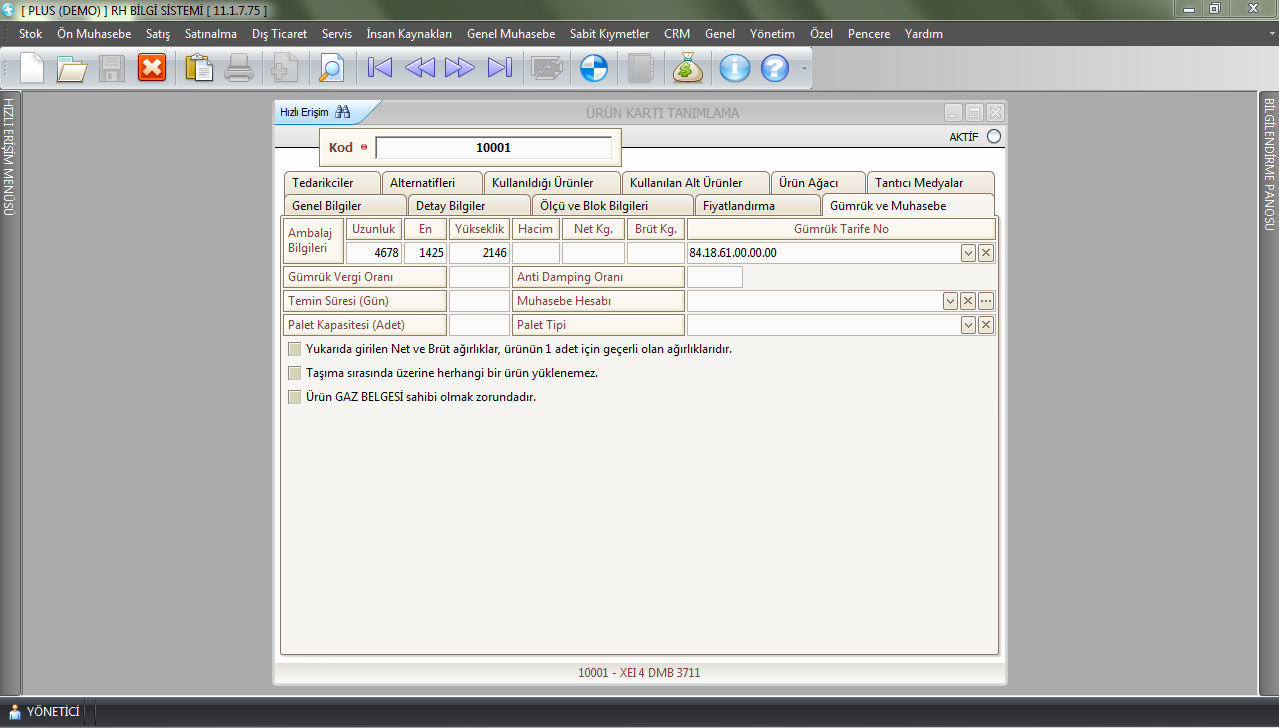Tick the no stacking during transport checkbox
Viewport: 1279px width, 728px height.
coord(295,373)
